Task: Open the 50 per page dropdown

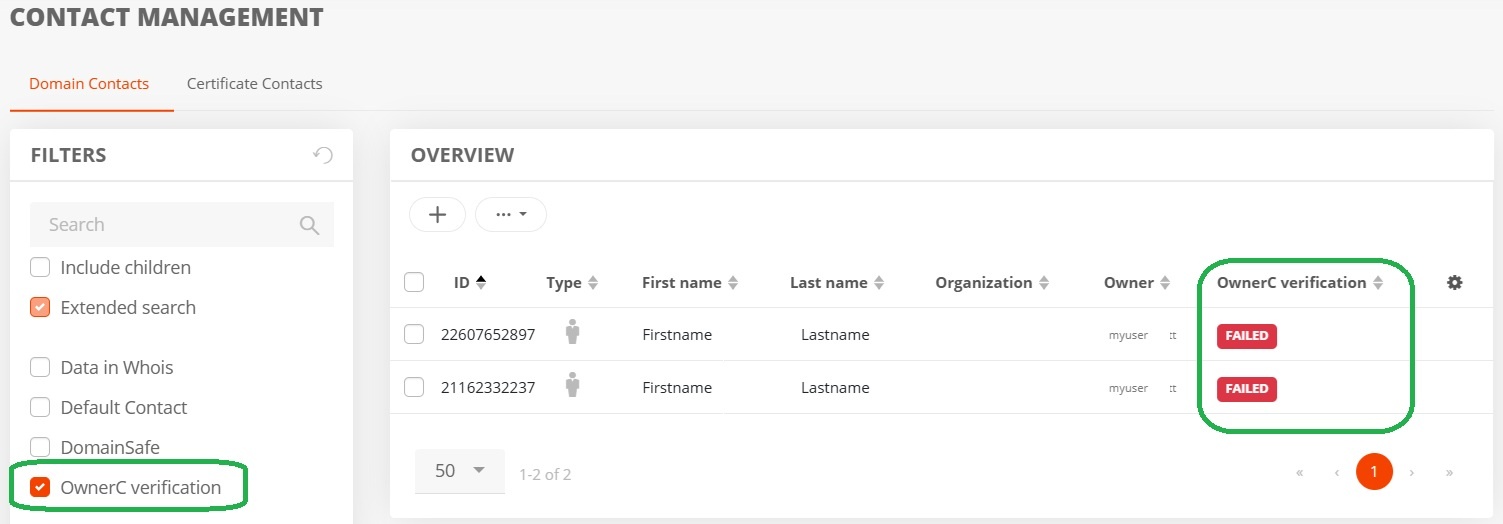Action: (x=460, y=470)
